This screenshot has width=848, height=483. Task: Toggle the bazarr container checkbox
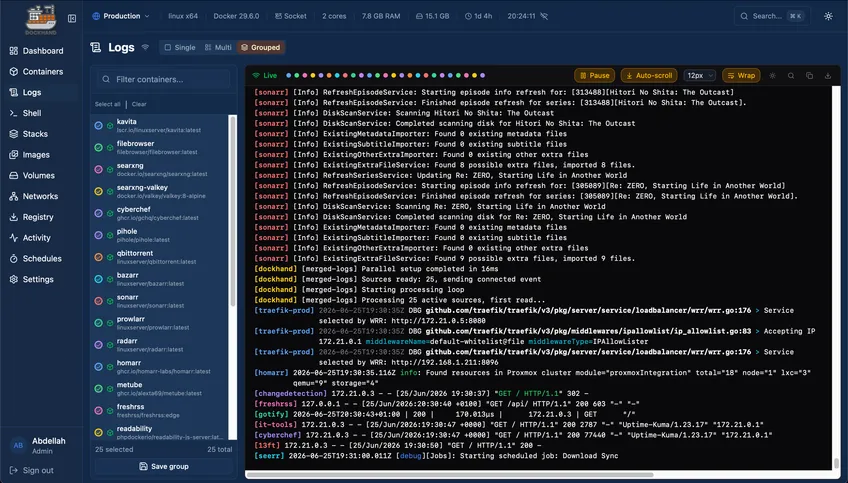click(98, 279)
